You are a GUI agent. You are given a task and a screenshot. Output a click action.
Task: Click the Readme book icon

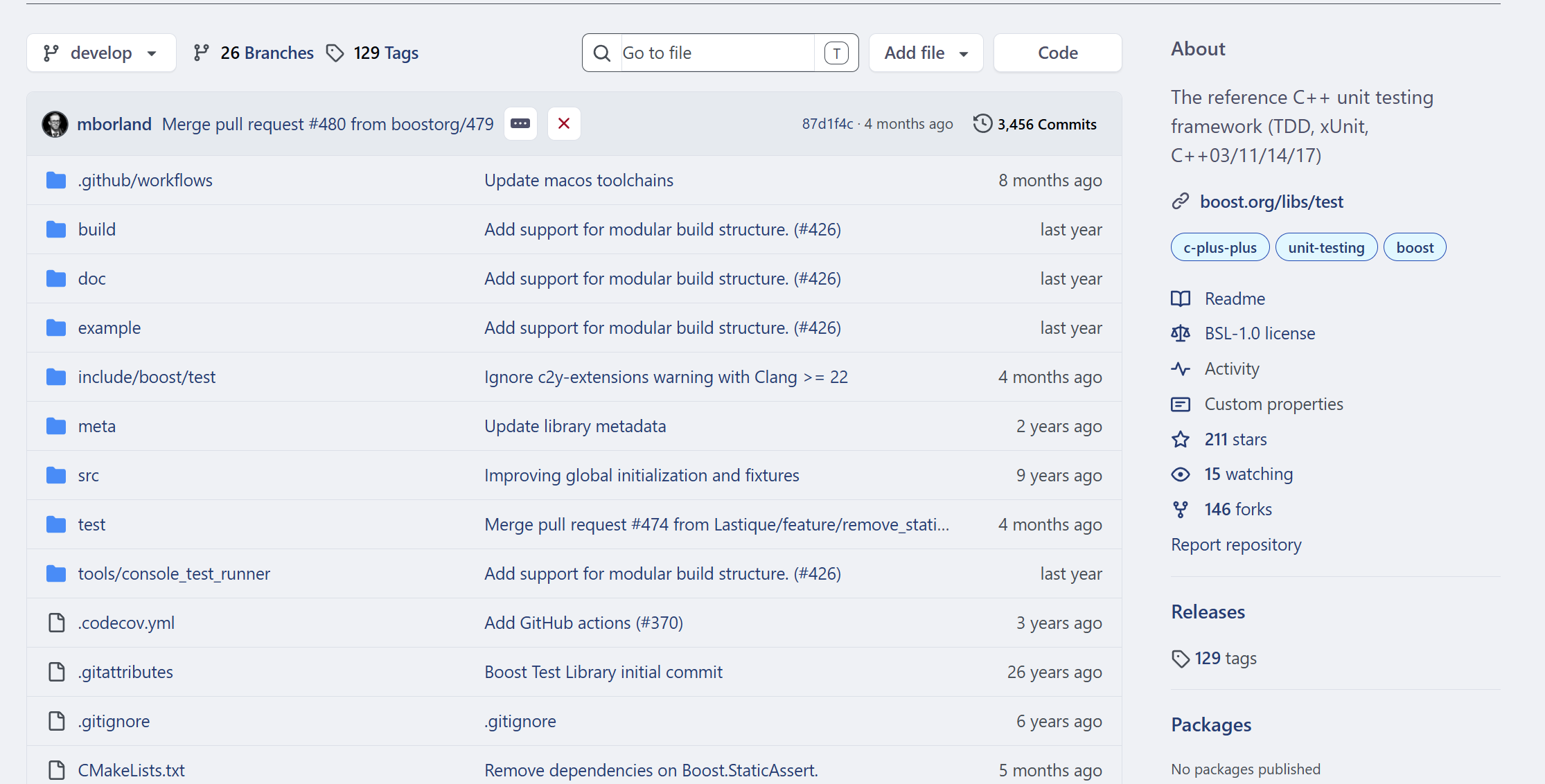coord(1181,299)
